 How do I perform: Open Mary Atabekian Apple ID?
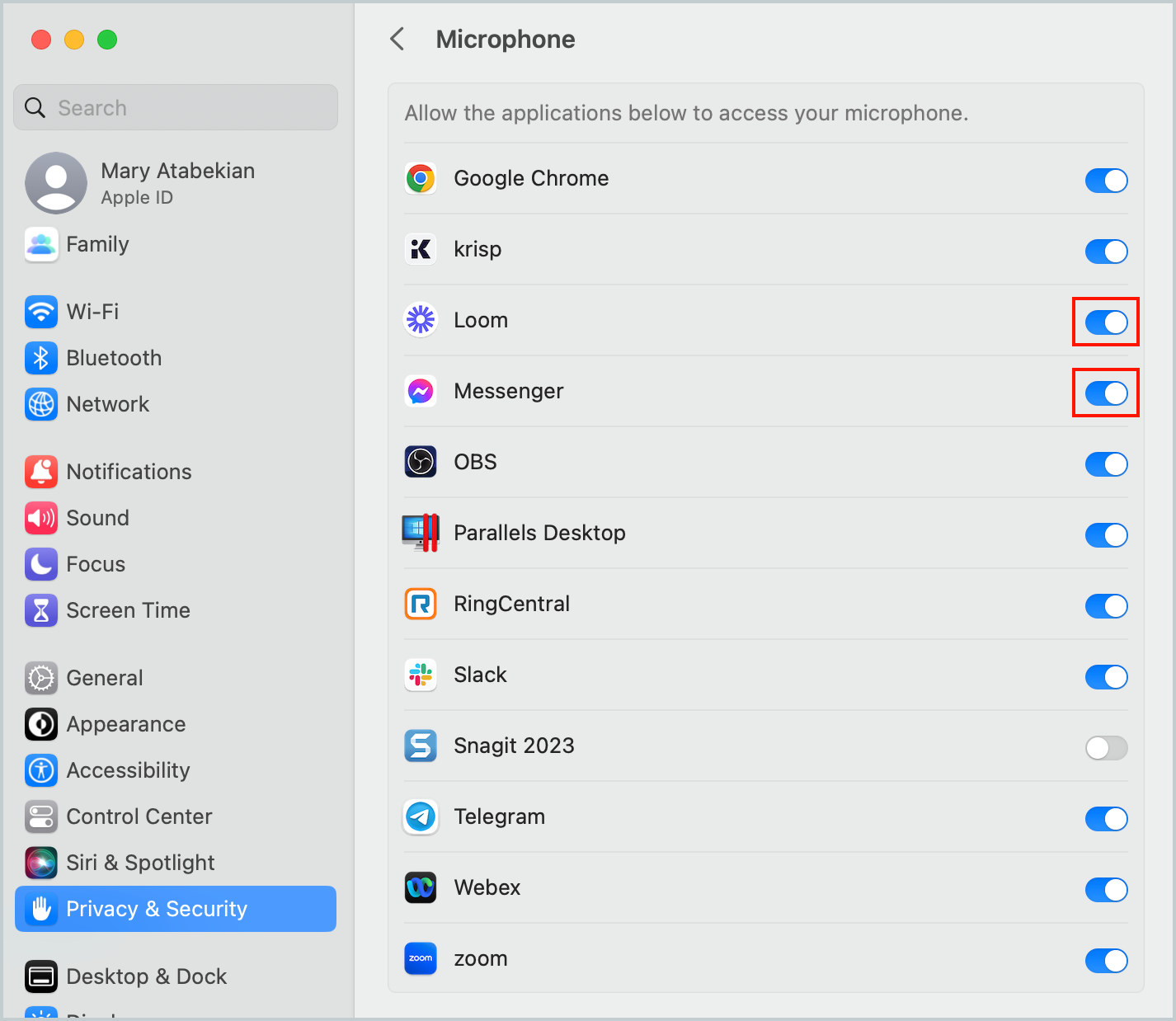[x=176, y=183]
